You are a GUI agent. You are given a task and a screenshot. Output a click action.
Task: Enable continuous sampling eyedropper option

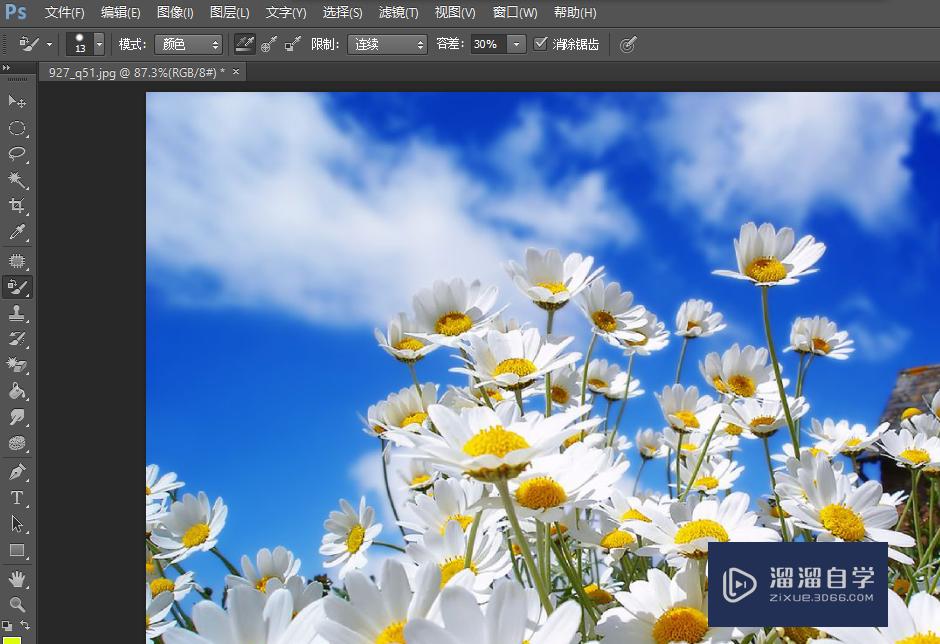coord(245,44)
